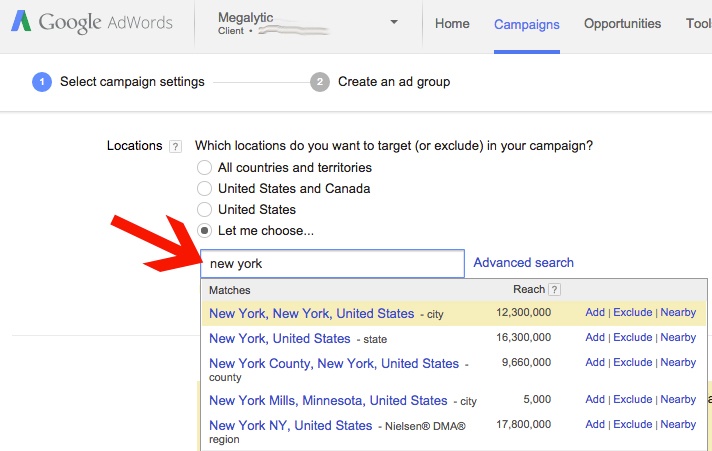Click the step 2 circle indicator

[x=320, y=82]
